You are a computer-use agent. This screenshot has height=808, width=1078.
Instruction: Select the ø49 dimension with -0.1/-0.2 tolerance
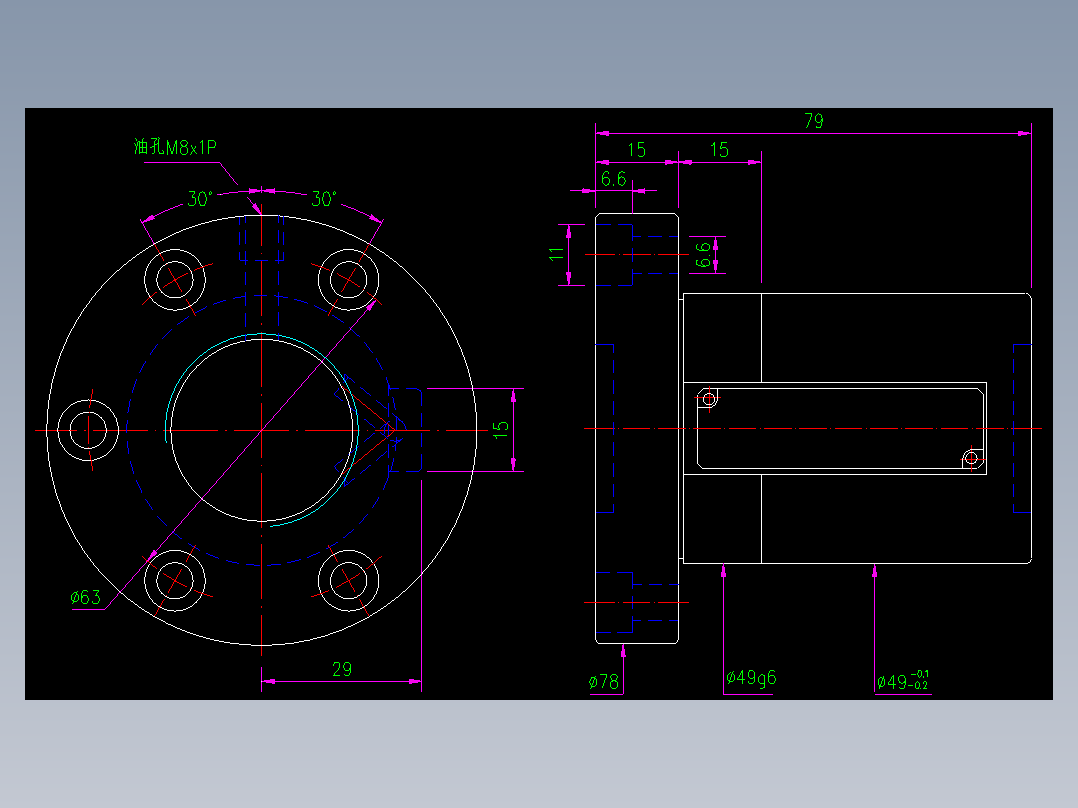(x=903, y=681)
